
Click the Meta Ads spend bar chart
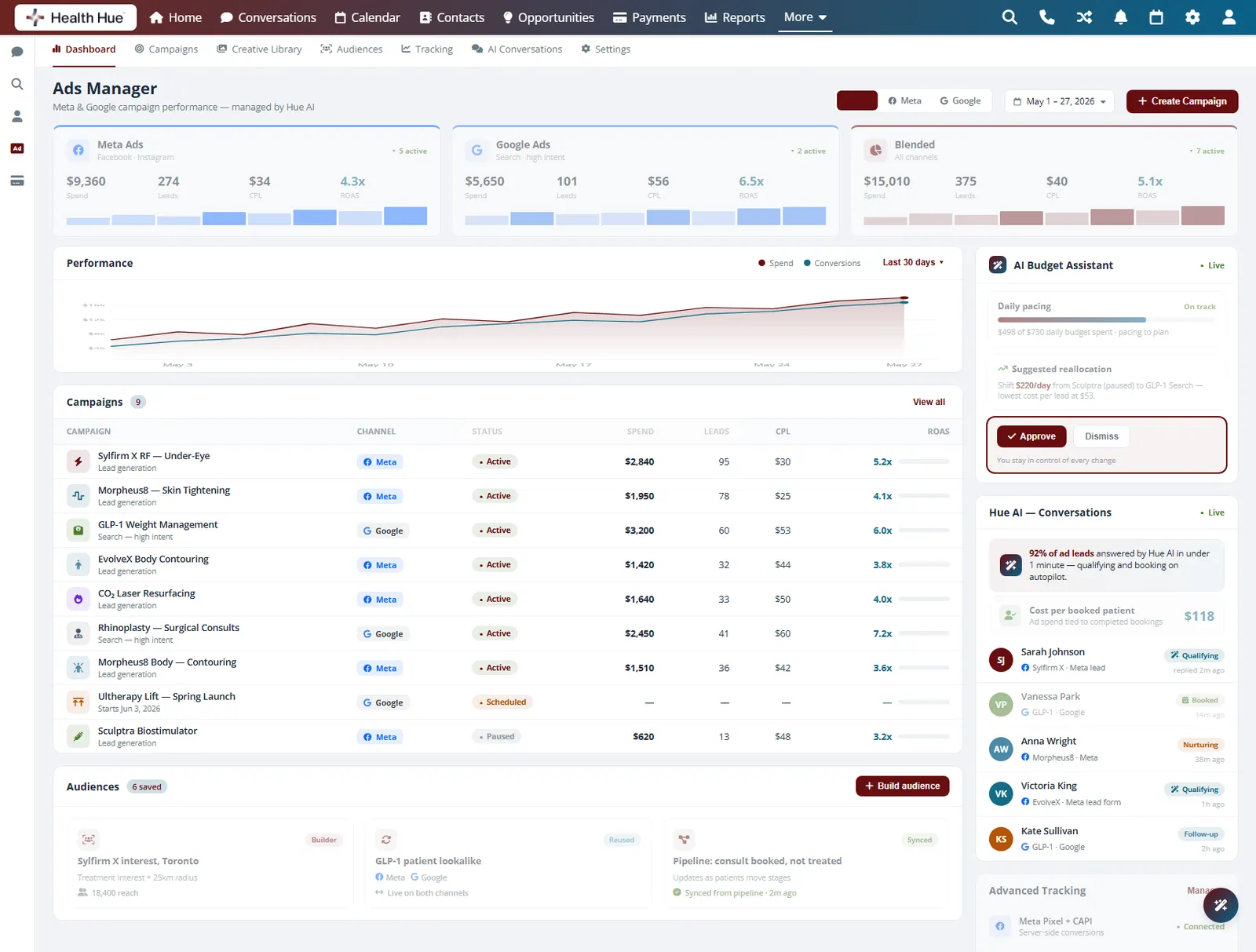click(x=246, y=216)
